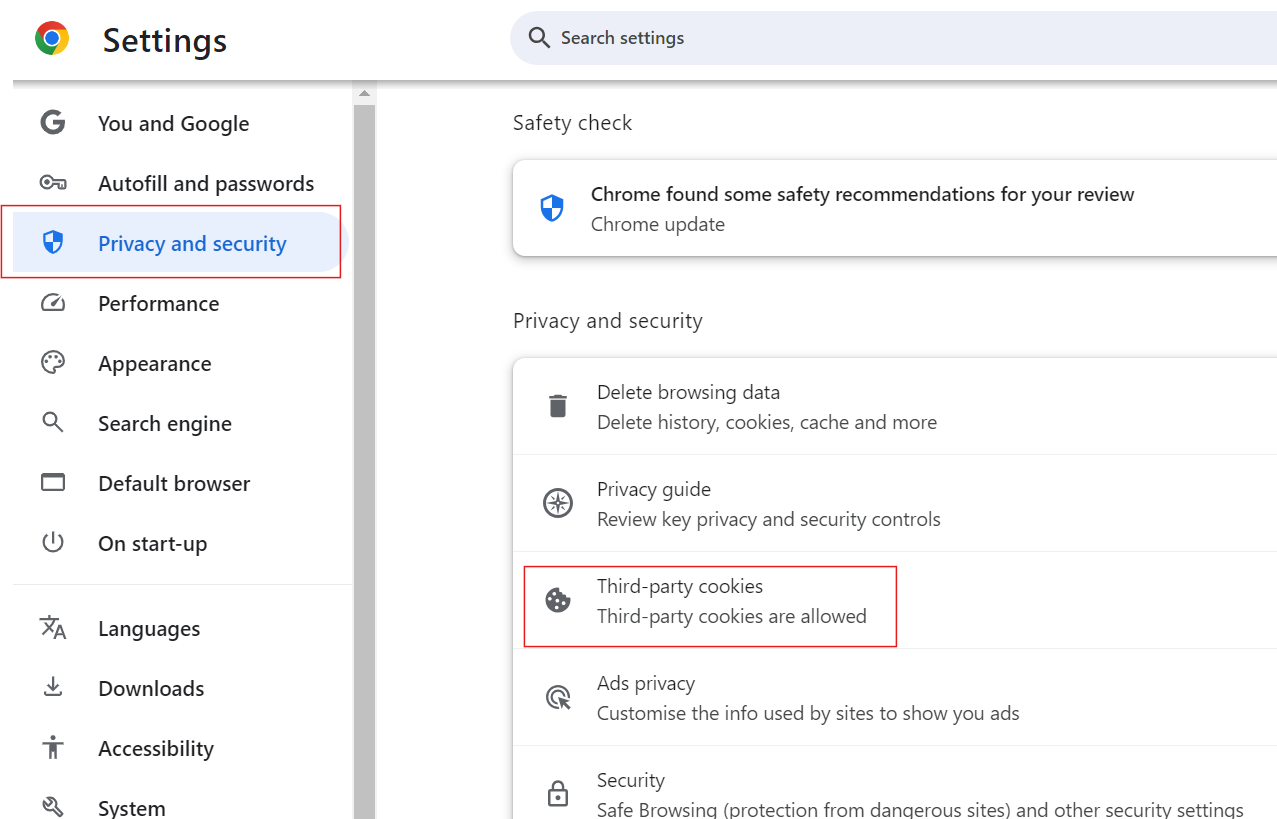Click the shield icon beside Privacy and security
This screenshot has height=819, width=1277.
53,242
